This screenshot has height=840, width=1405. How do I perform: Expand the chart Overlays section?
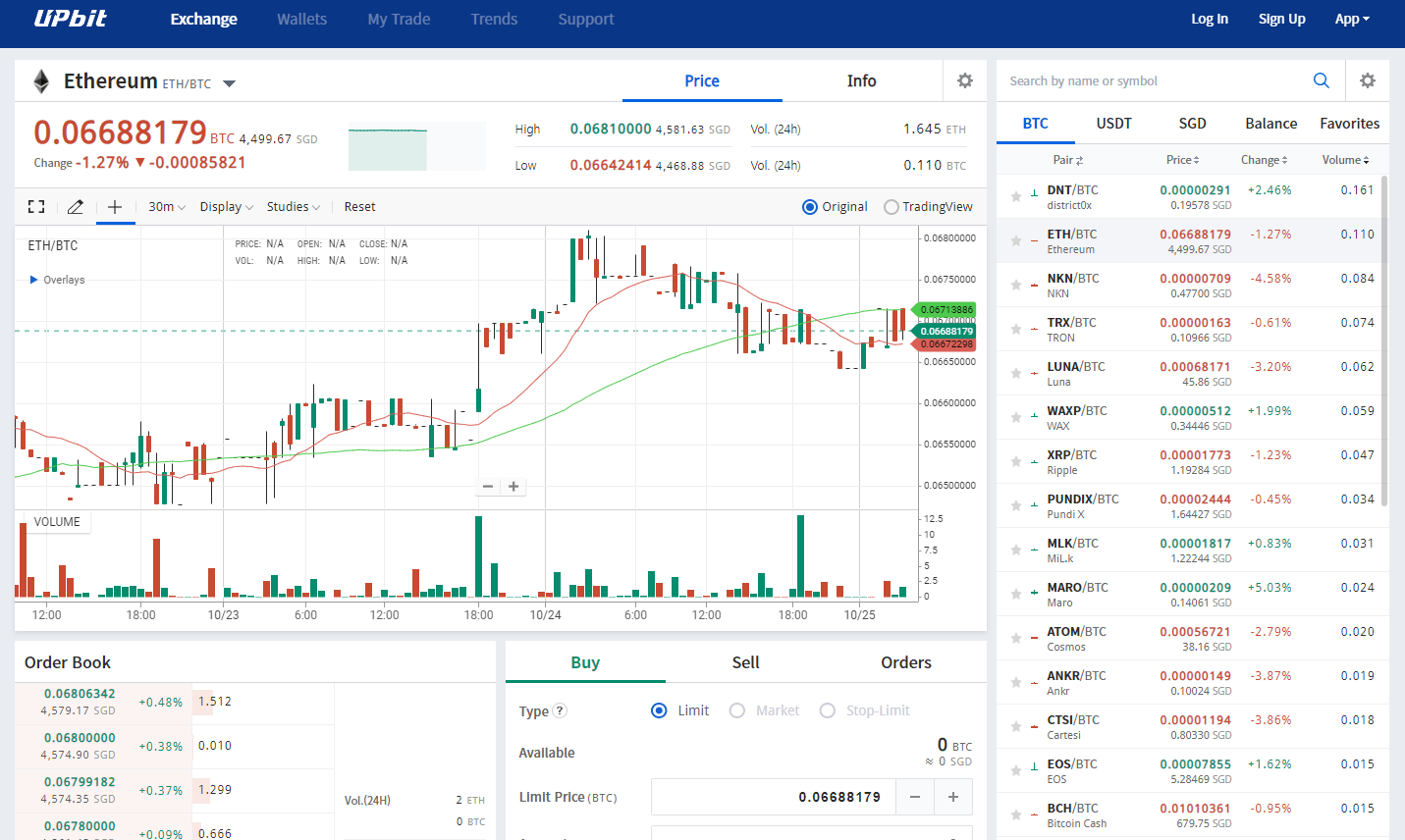57,280
